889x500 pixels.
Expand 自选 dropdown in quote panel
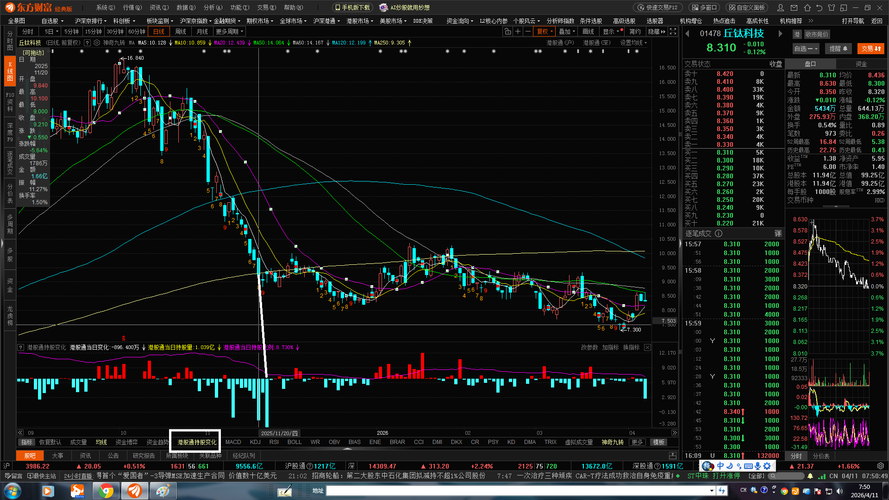(806, 49)
